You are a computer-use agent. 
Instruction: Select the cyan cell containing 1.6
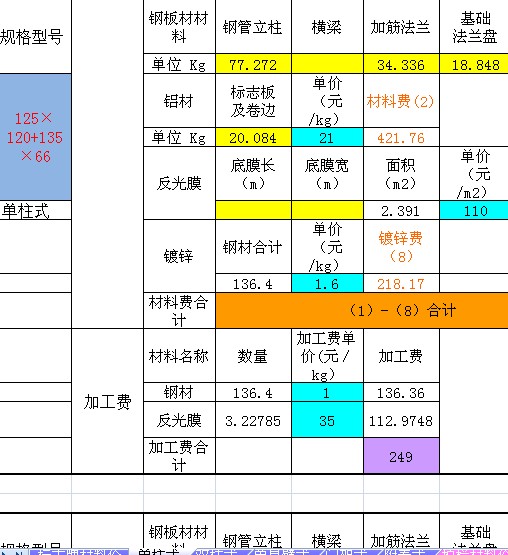click(x=327, y=283)
